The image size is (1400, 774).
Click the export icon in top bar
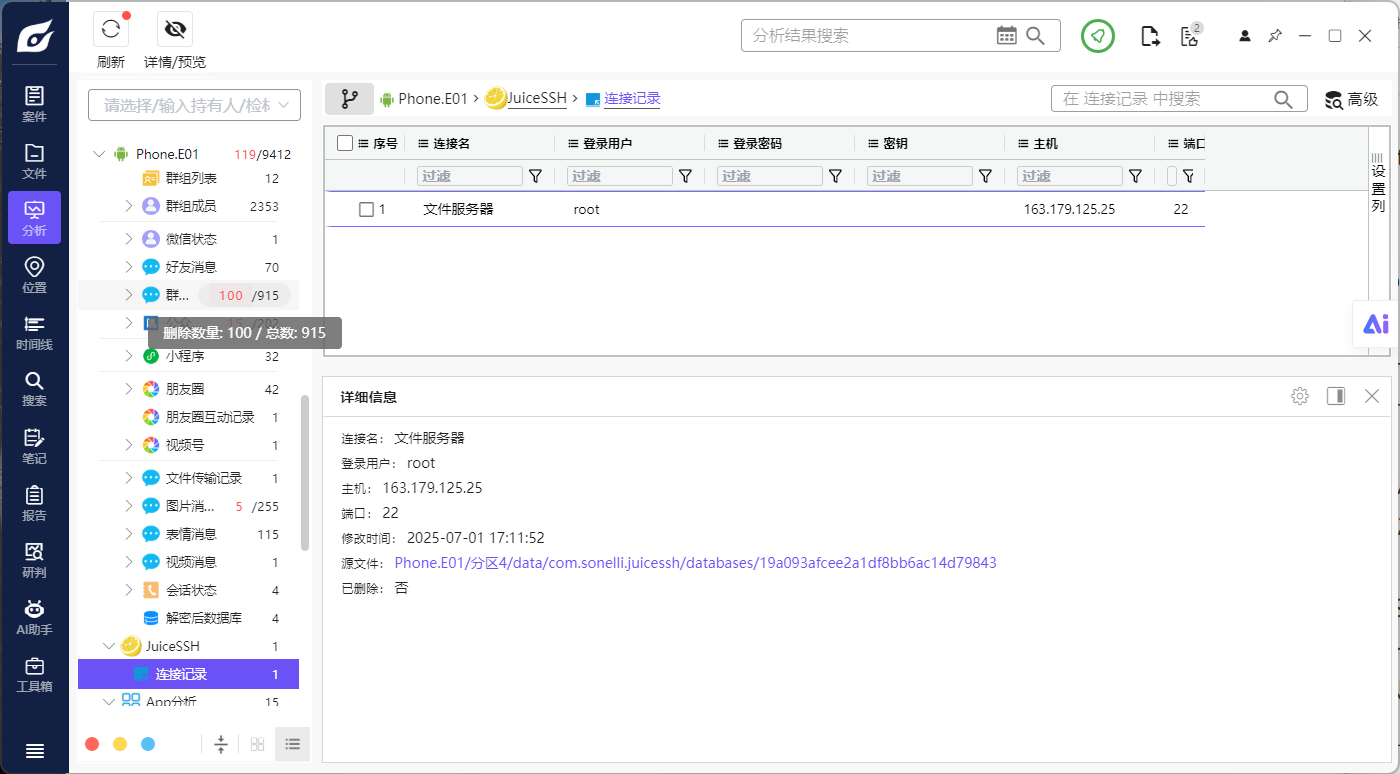(x=1151, y=36)
